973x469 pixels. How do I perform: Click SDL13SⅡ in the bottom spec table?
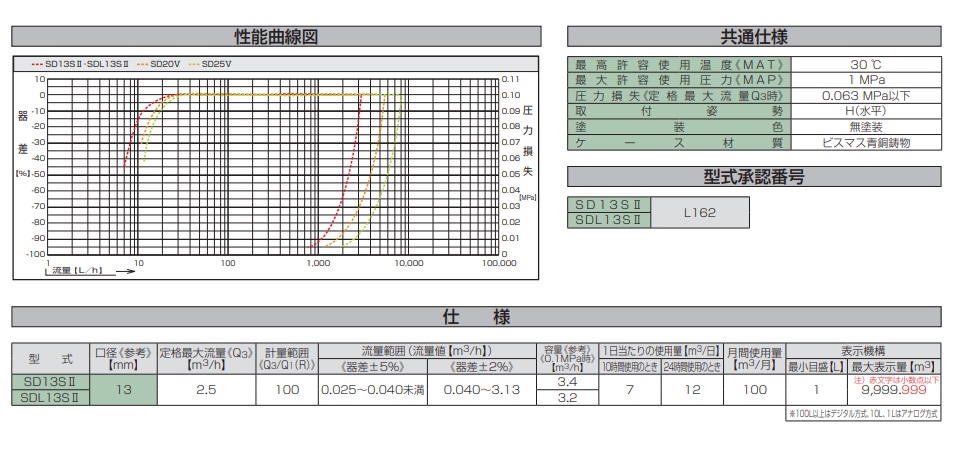[50, 398]
